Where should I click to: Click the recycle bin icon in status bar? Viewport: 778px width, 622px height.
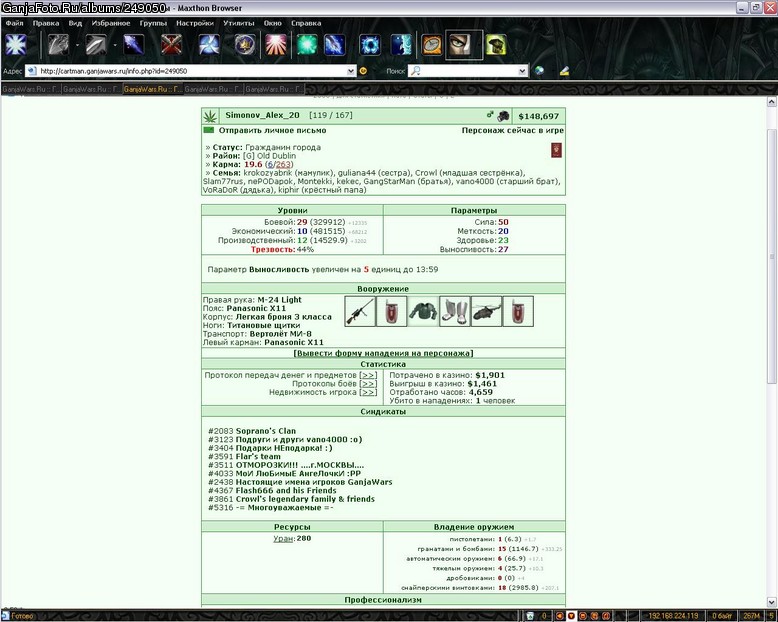pyautogui.click(x=530, y=616)
